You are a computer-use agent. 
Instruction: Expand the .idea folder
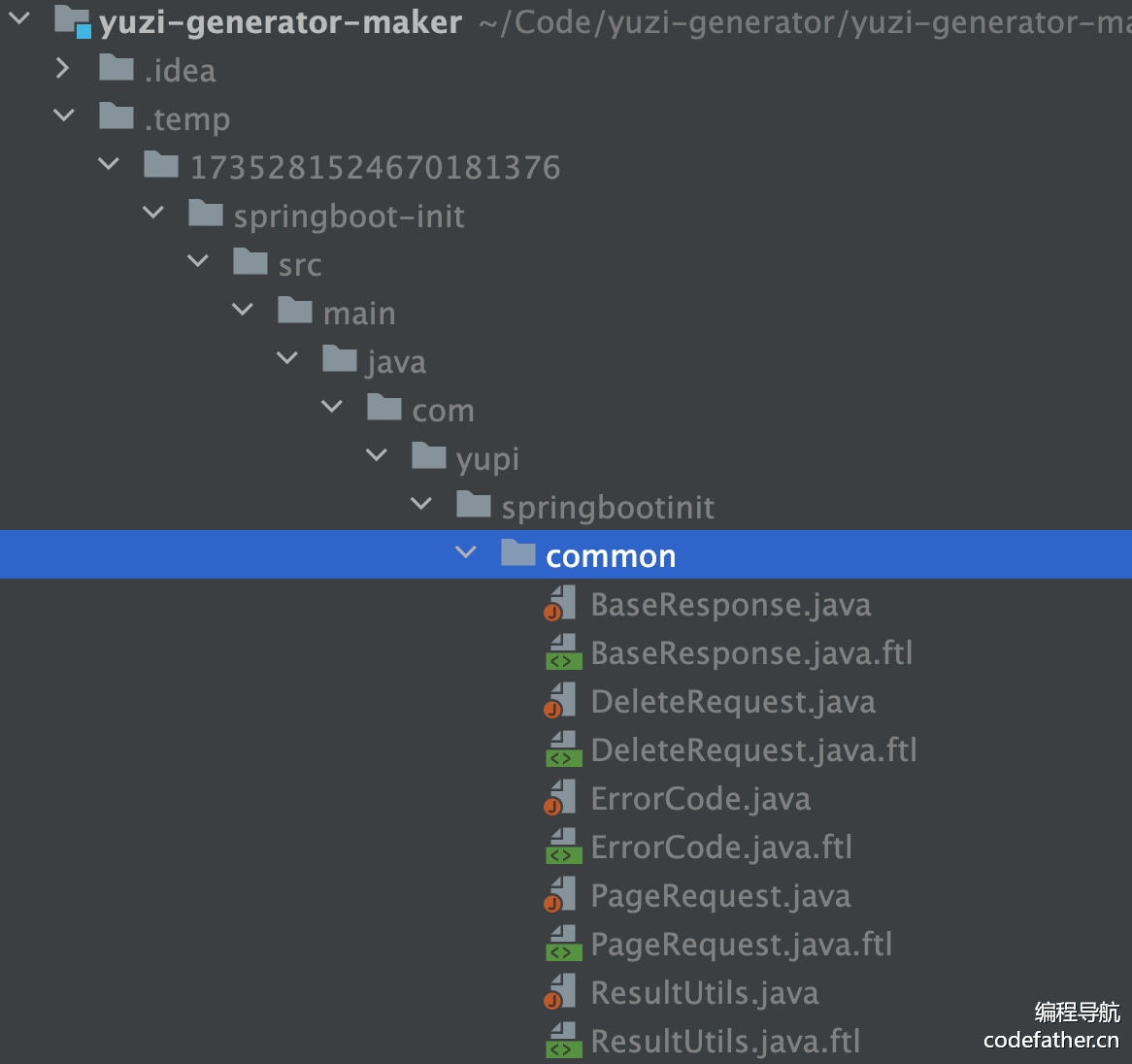(63, 69)
